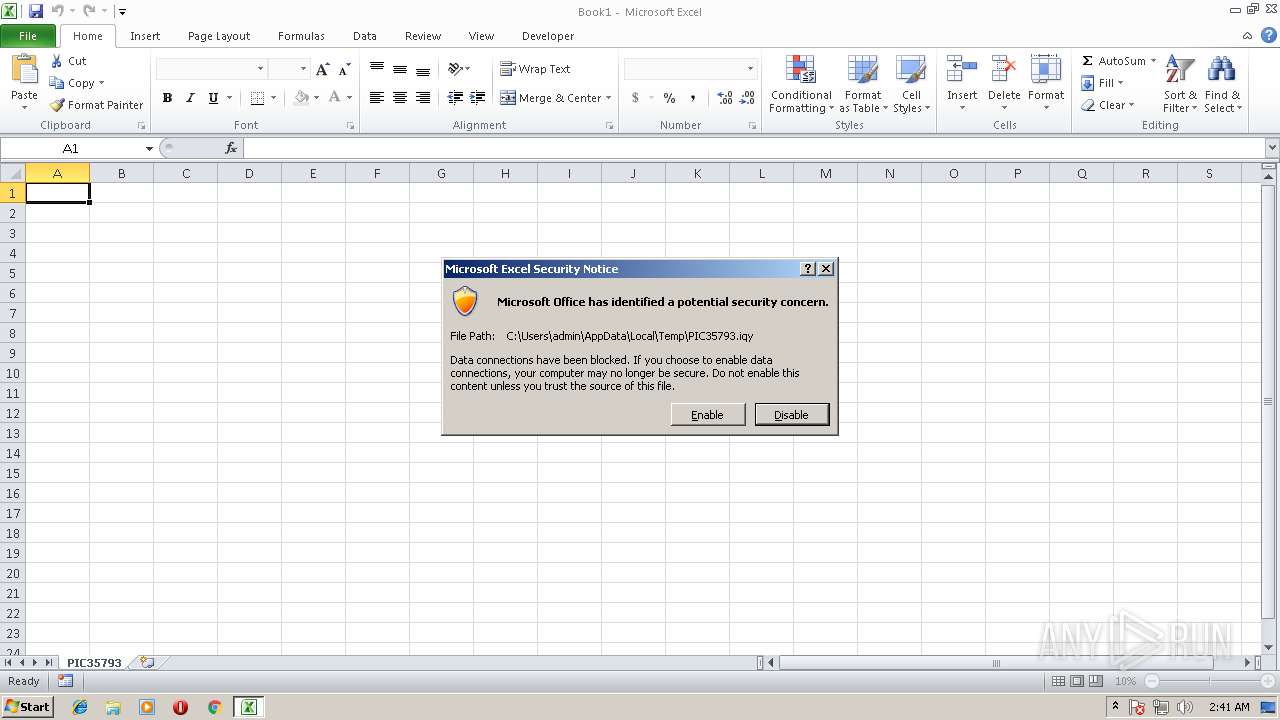Open Sort & Filter options

coord(1180,85)
